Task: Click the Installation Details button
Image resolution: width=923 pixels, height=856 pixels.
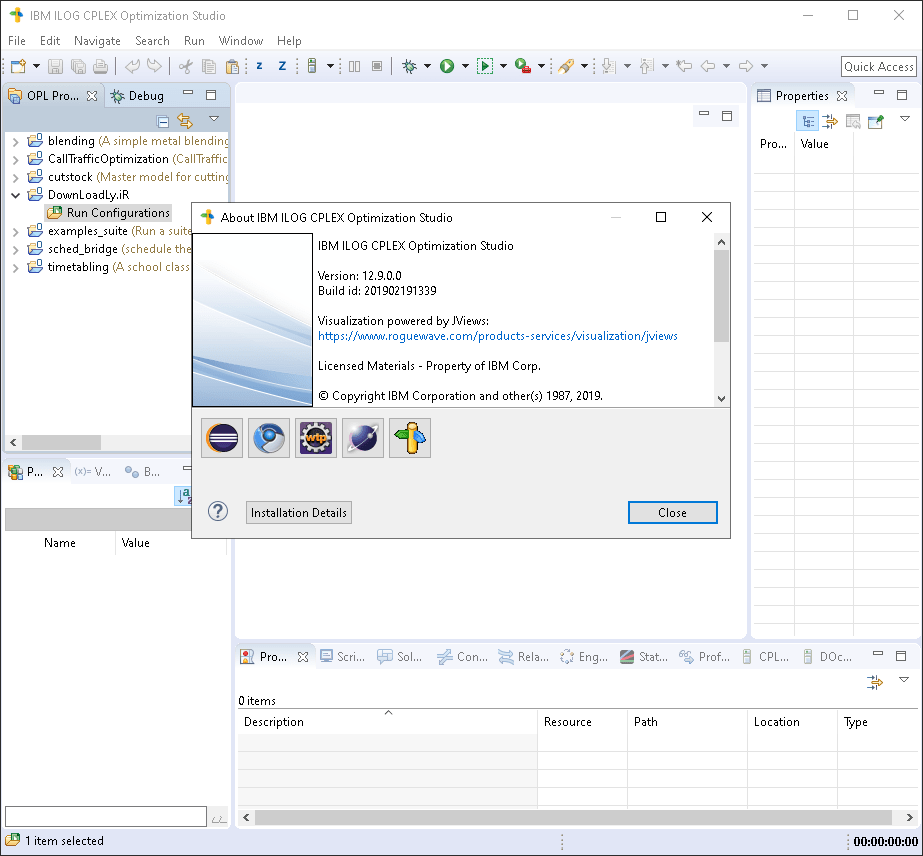Action: click(298, 512)
